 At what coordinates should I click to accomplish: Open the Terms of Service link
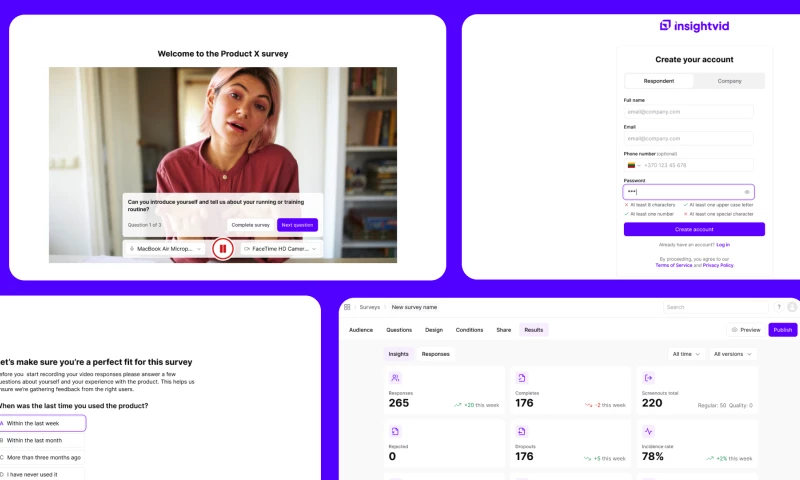pos(673,265)
